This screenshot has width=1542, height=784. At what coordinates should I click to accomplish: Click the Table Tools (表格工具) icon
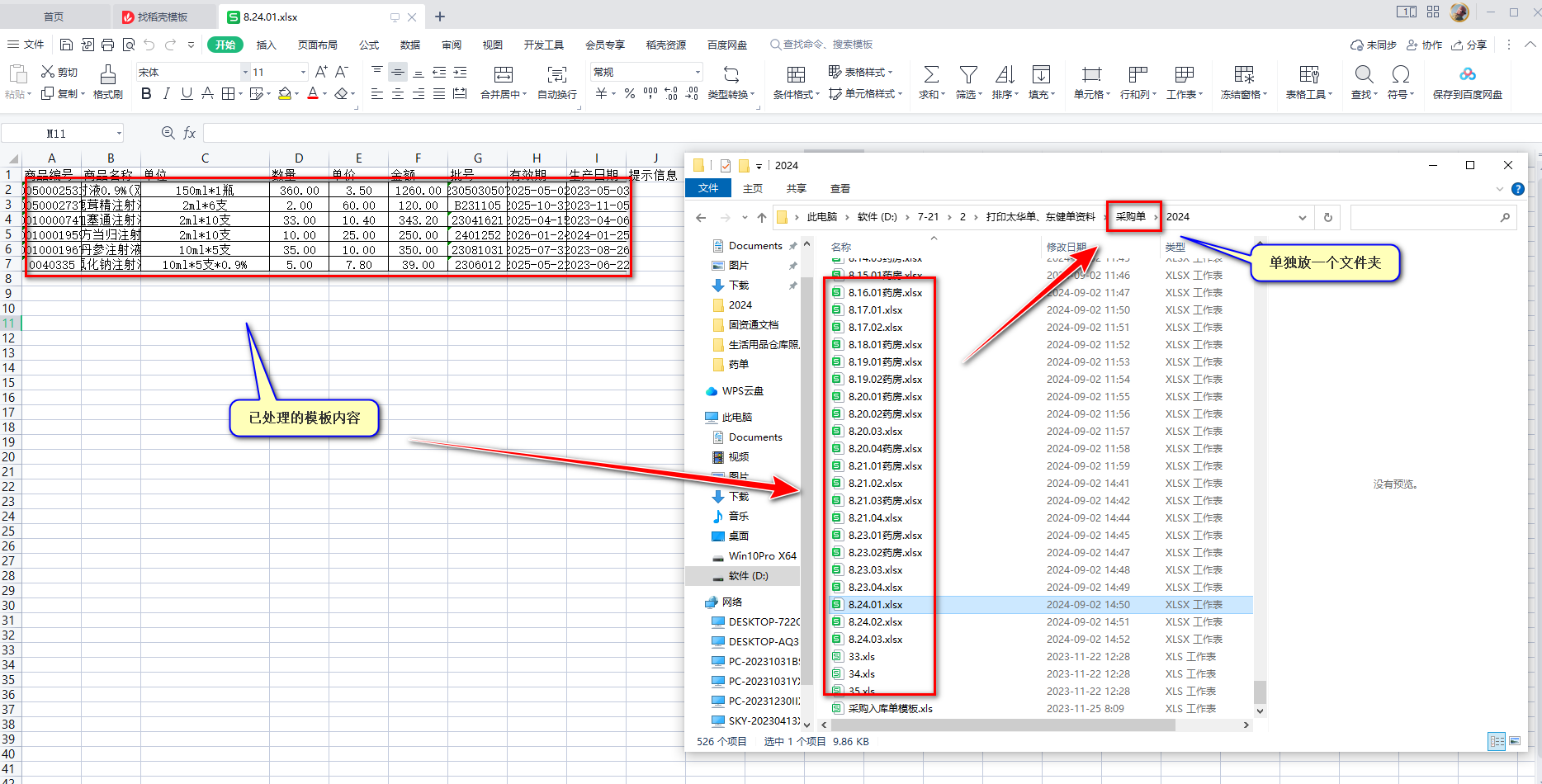[1308, 75]
